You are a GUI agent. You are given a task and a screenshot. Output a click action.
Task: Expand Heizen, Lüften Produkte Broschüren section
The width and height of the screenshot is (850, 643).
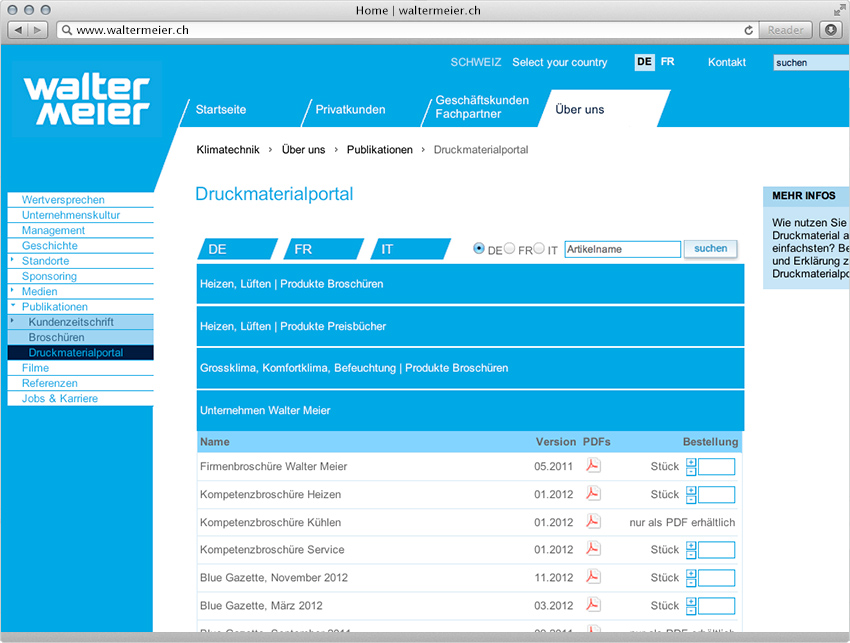(x=470, y=284)
